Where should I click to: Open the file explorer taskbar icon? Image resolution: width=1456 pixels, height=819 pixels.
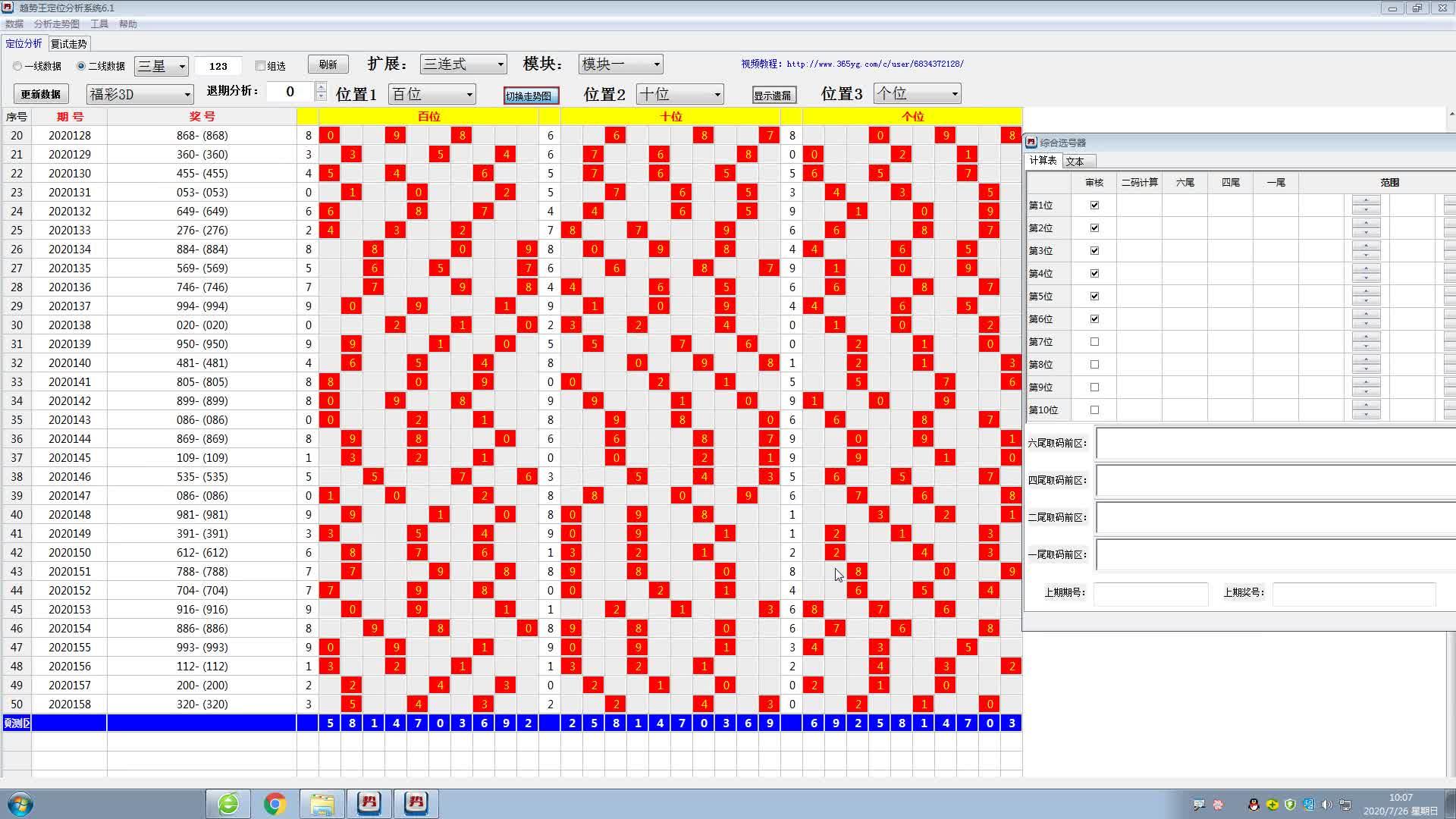322,804
